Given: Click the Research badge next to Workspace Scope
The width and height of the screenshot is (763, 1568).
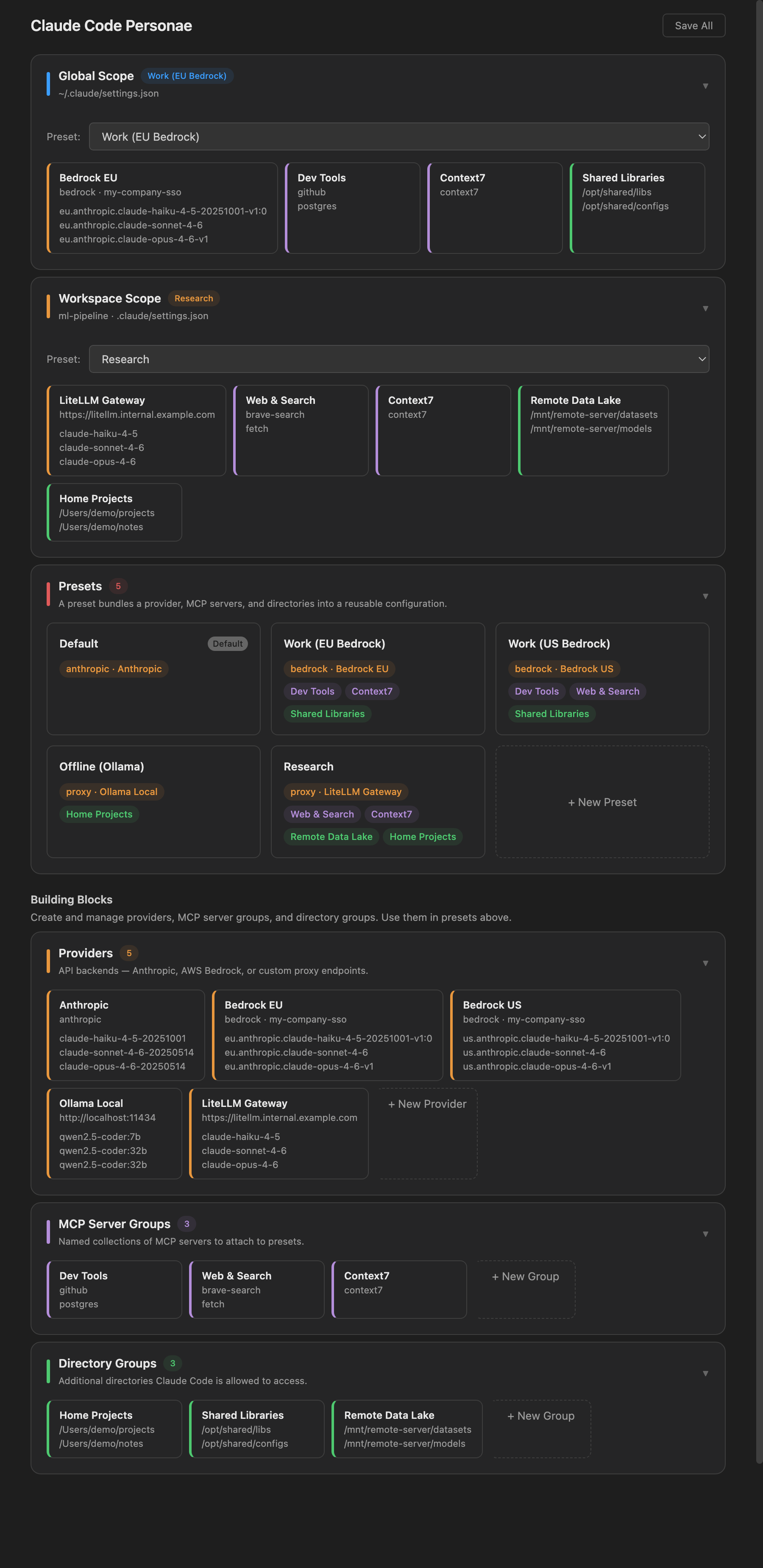Looking at the screenshot, I should click(193, 298).
